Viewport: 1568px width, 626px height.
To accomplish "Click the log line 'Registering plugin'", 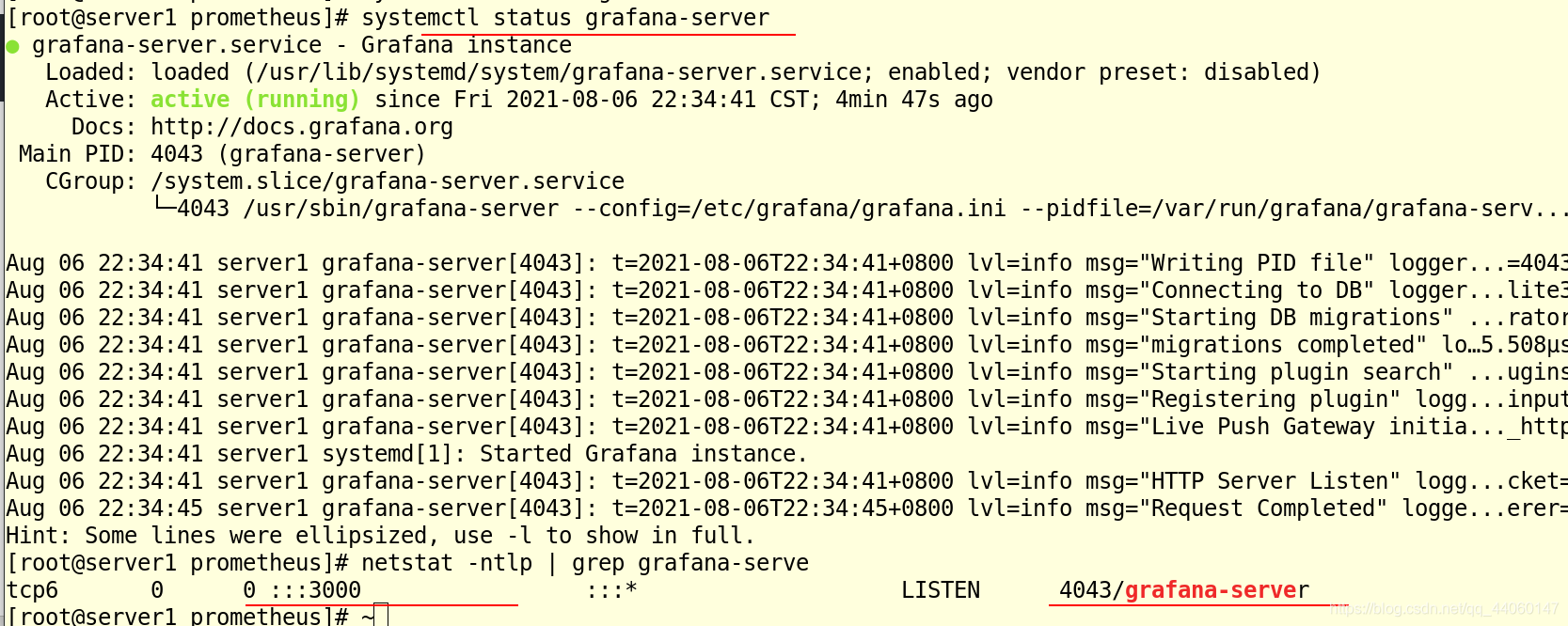I will [x=786, y=399].
